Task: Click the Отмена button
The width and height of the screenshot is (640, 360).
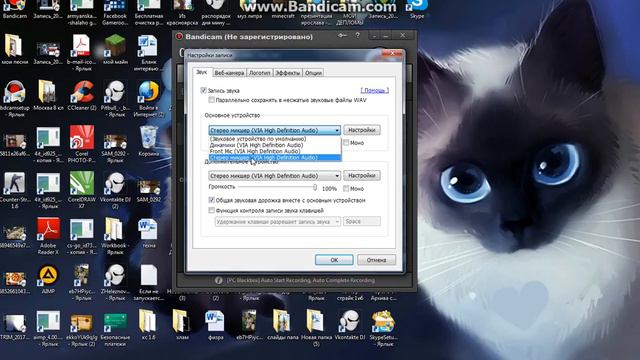Action: point(376,260)
